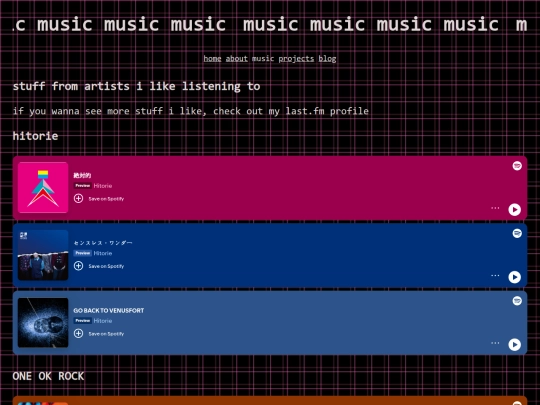Select the music navigation item

pyautogui.click(x=263, y=59)
